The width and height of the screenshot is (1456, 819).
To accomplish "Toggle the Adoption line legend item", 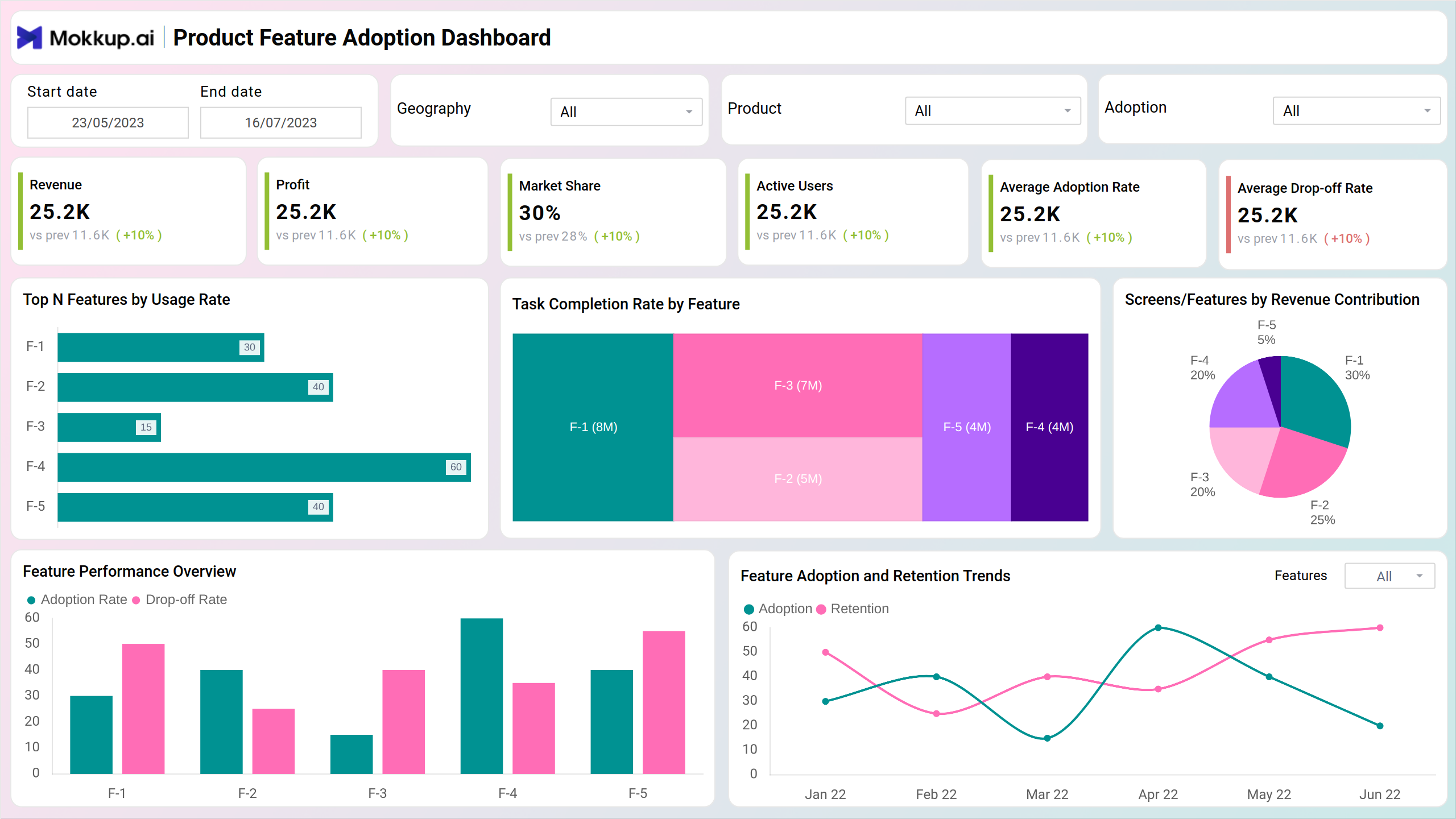I will 778,609.
